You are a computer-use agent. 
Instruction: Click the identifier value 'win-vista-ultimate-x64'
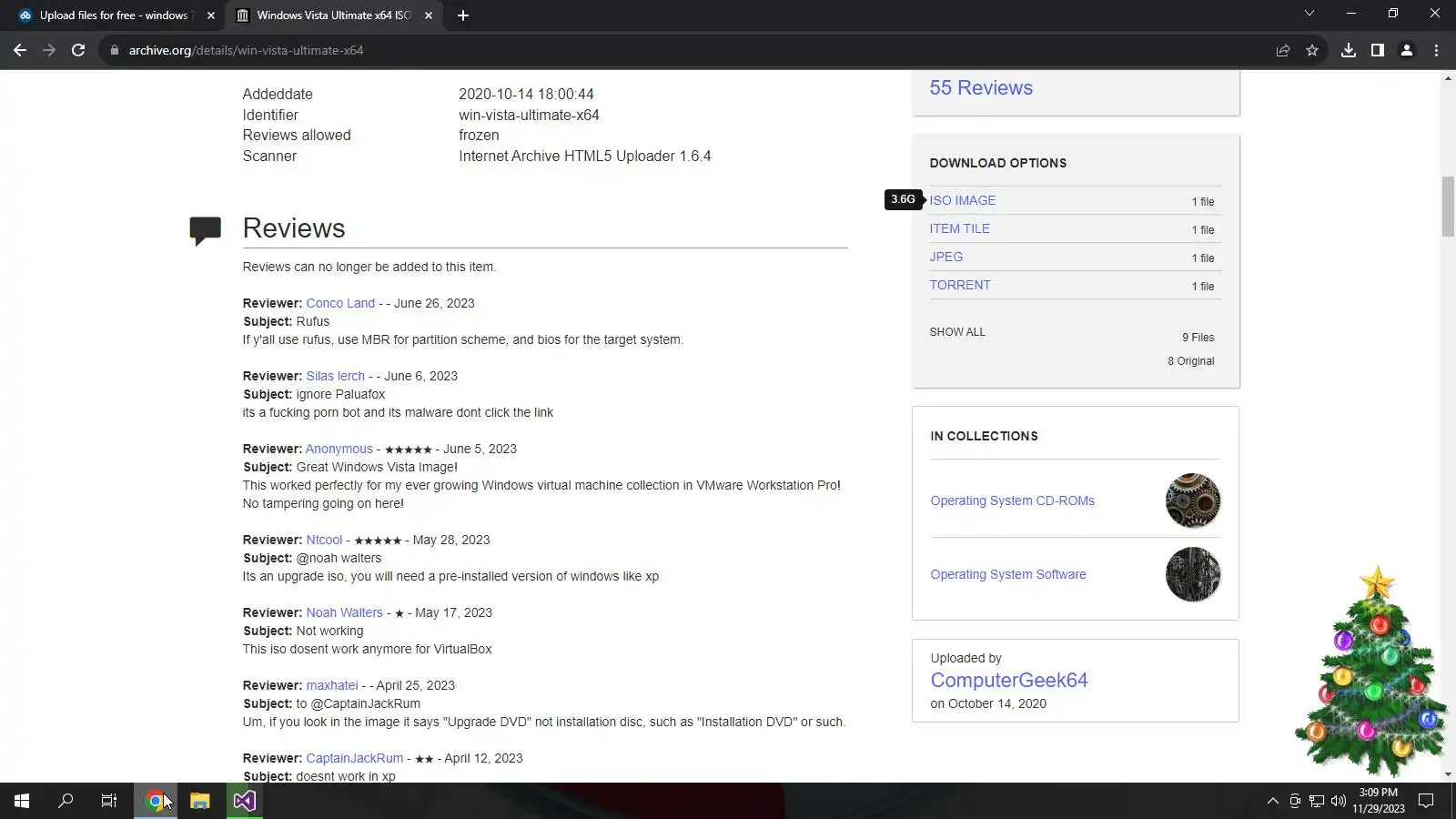click(x=529, y=115)
